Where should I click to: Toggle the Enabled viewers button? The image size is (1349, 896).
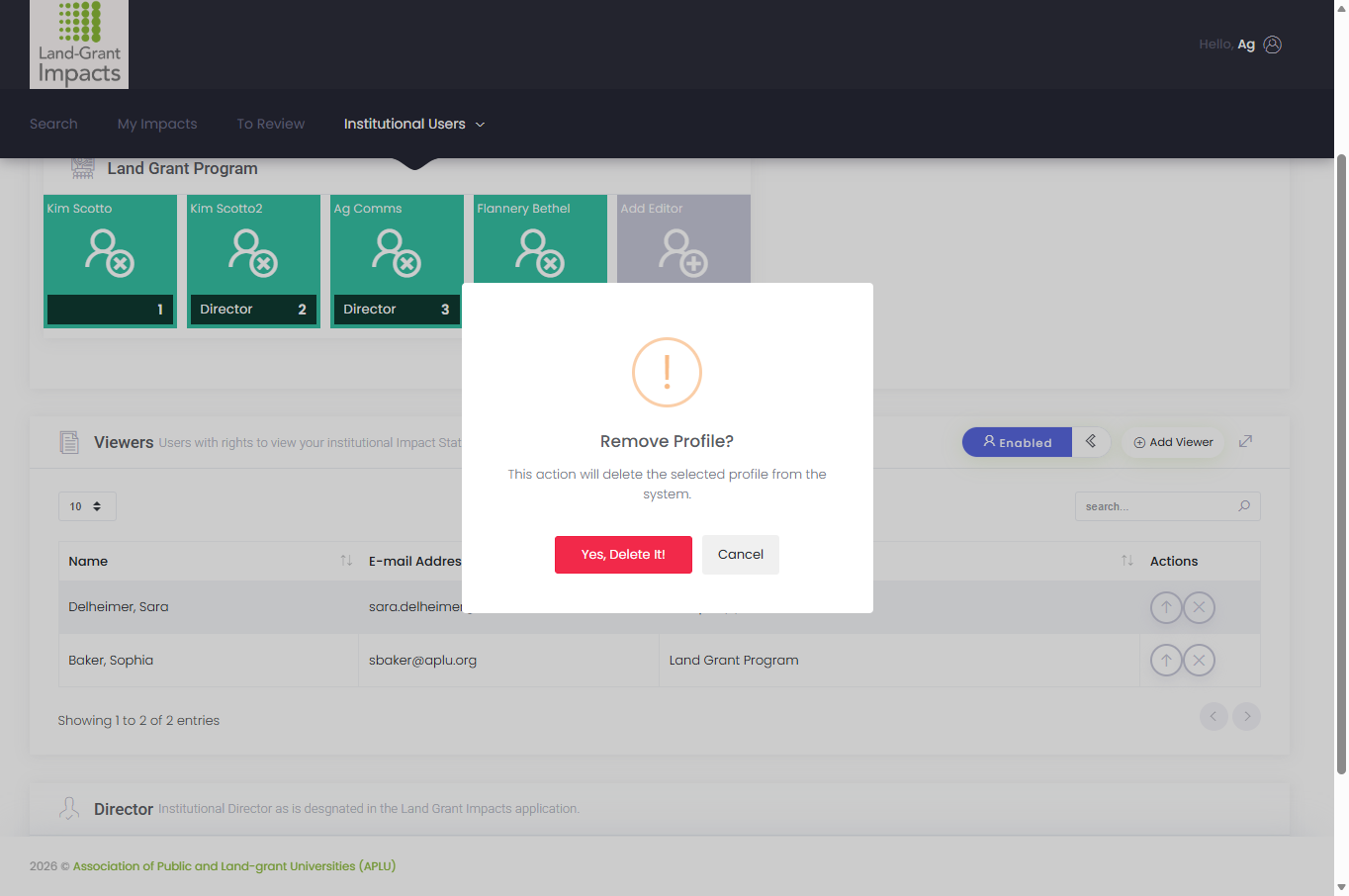tap(1017, 442)
